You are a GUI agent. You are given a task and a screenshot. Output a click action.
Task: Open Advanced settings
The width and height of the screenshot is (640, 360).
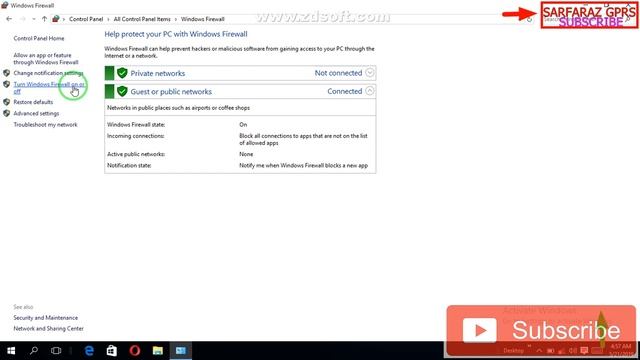pos(36,113)
